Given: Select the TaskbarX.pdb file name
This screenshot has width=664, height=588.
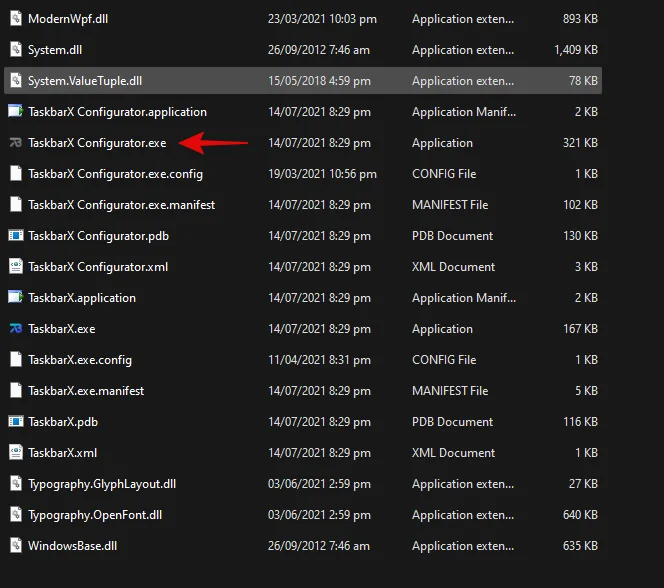Looking at the screenshot, I should [63, 422].
